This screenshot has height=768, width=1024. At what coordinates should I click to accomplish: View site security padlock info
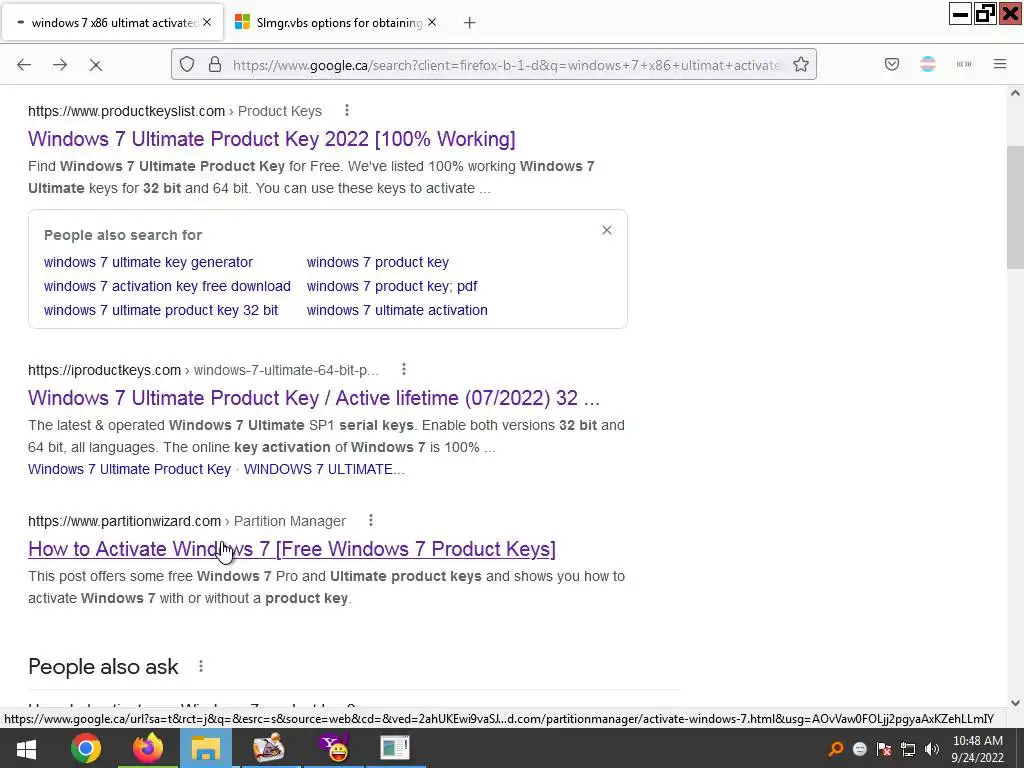coord(215,65)
